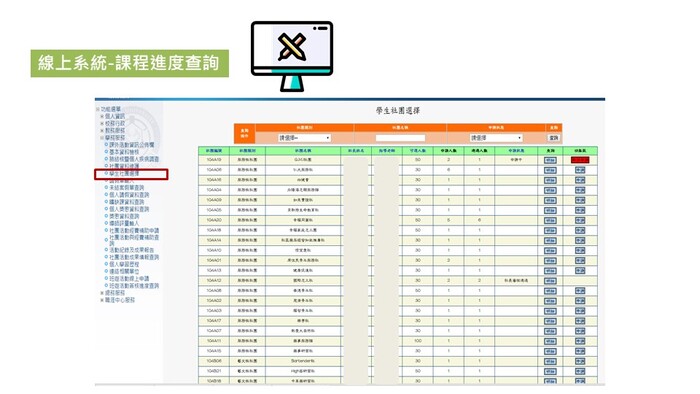Click the apply button in row 104A04
Image resolution: width=700 pixels, height=394 pixels.
click(580, 190)
